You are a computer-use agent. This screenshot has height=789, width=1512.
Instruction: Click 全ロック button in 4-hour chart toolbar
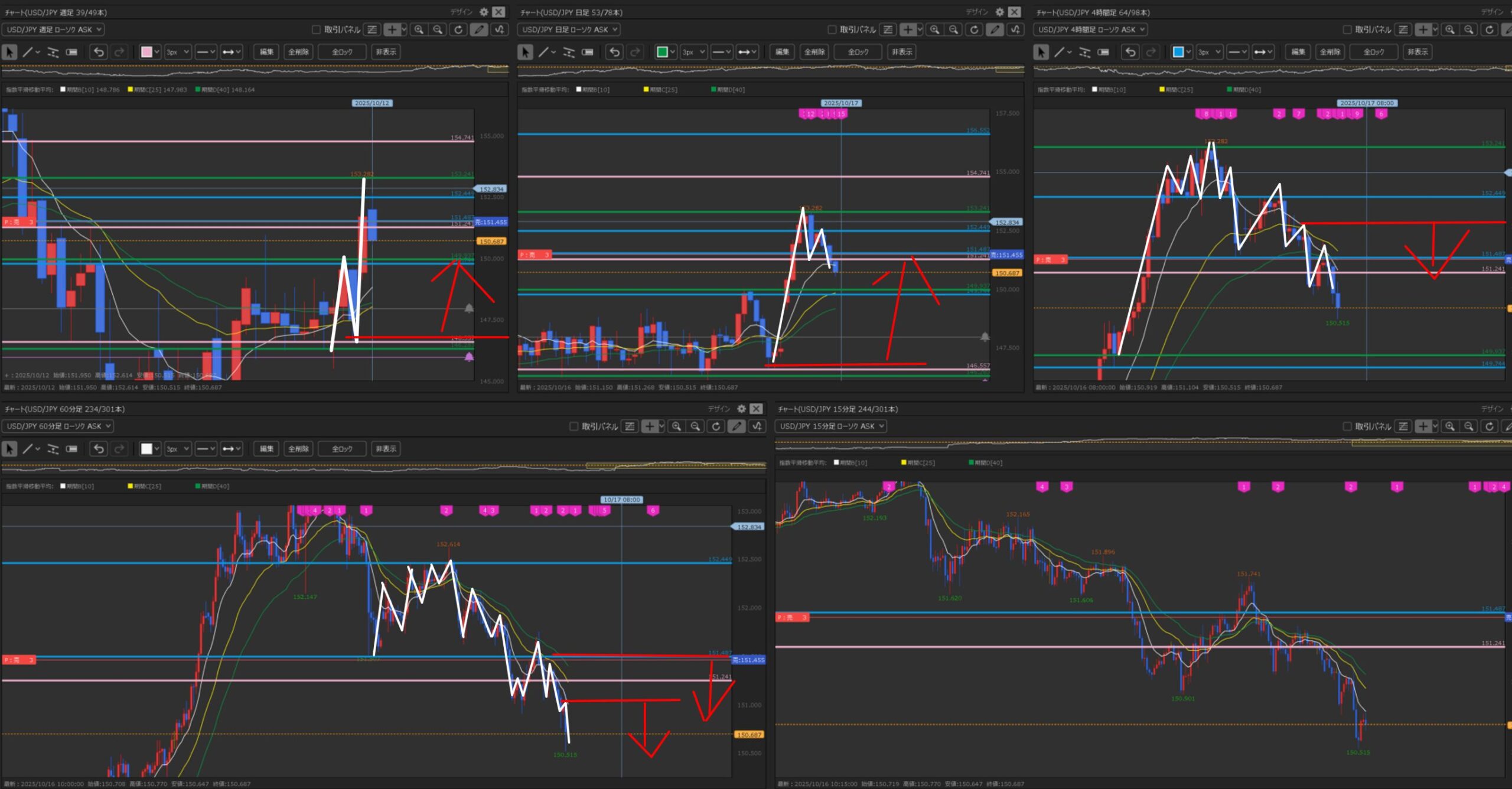[x=1373, y=52]
